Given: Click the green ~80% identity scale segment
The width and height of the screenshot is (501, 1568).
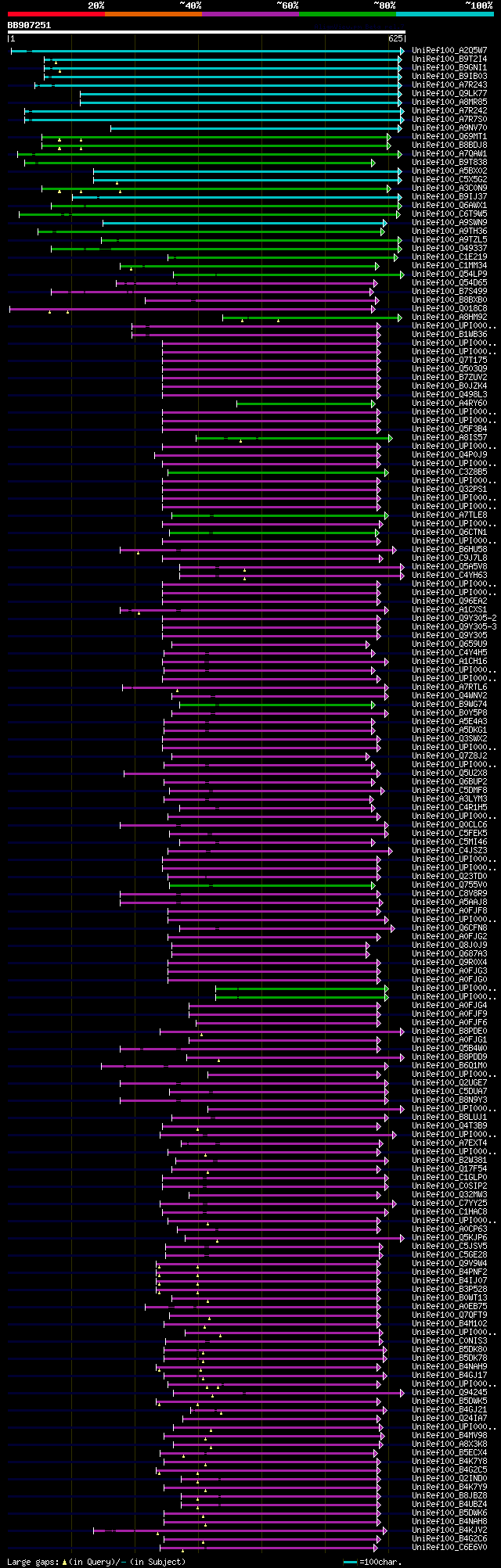Looking at the screenshot, I should pos(348,13).
